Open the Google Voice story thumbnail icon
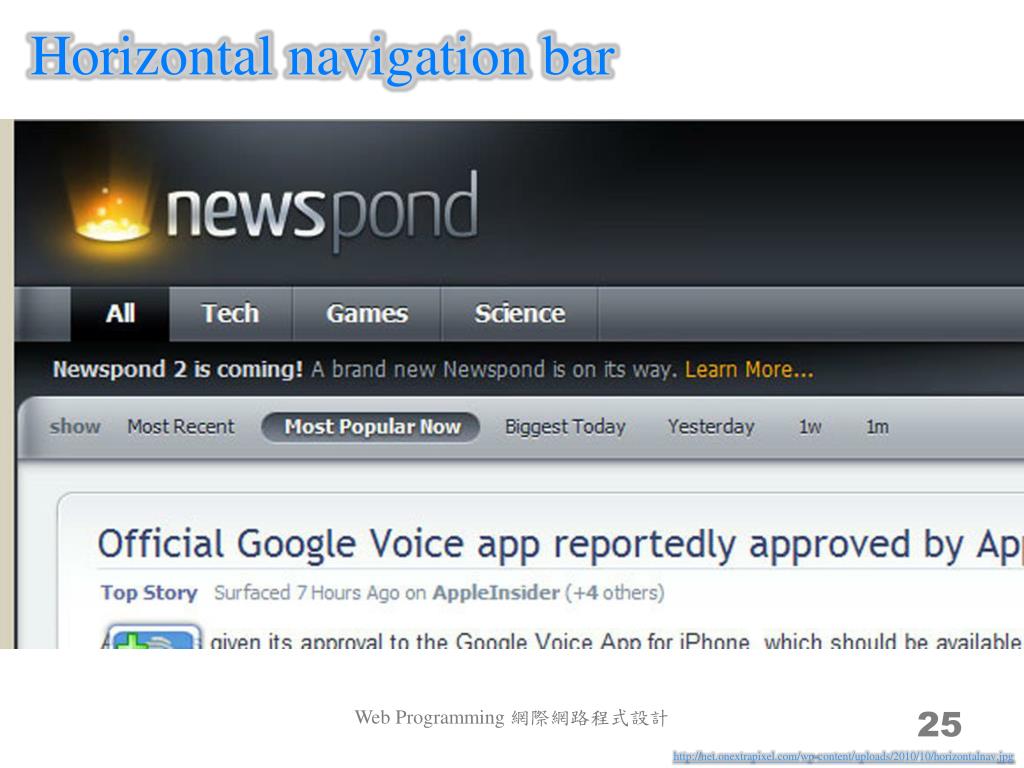This screenshot has width=1024, height=768. [153, 636]
